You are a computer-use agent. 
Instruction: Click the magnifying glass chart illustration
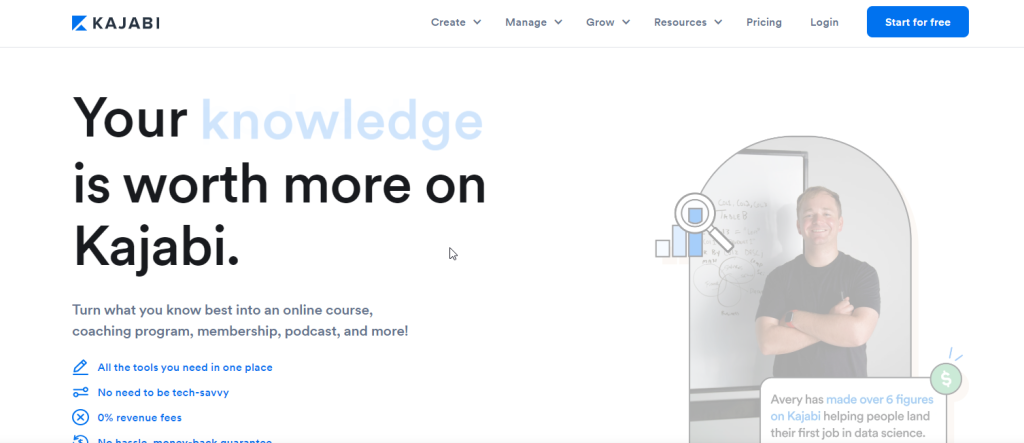693,225
